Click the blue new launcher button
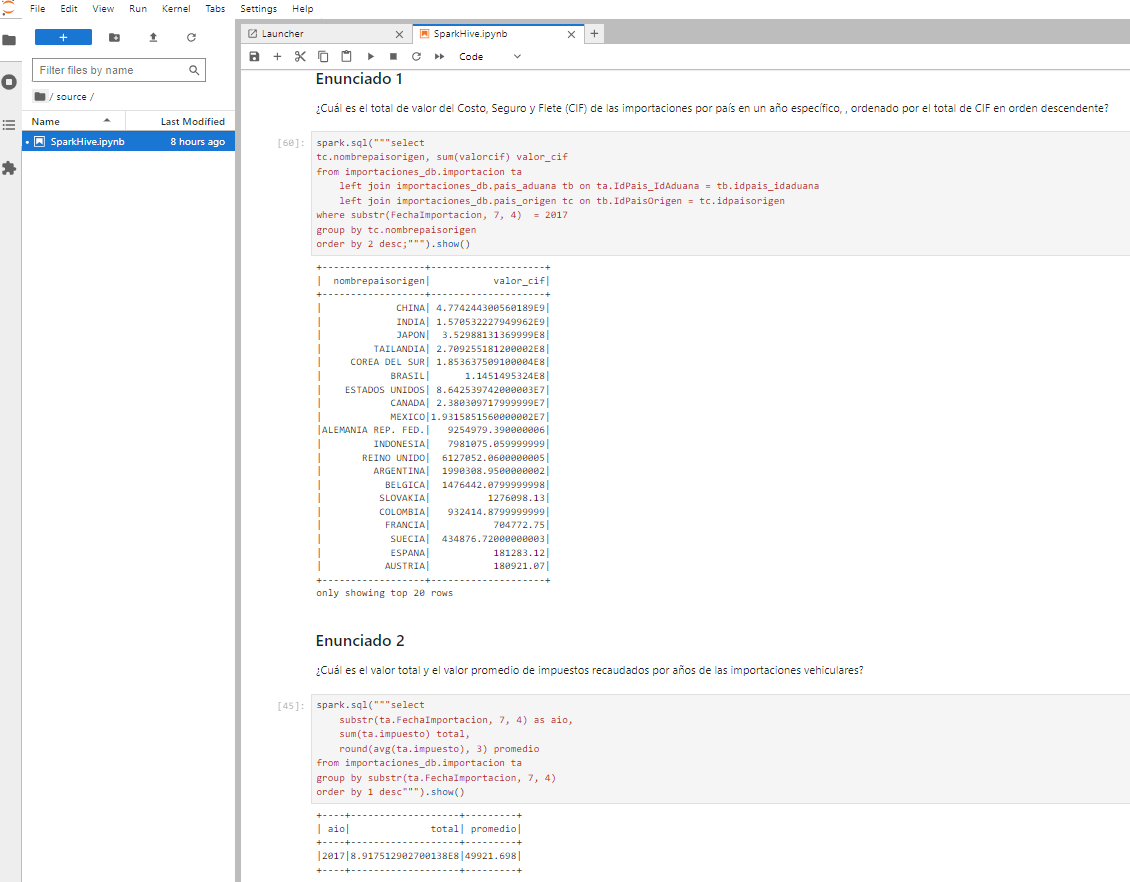 (63, 37)
